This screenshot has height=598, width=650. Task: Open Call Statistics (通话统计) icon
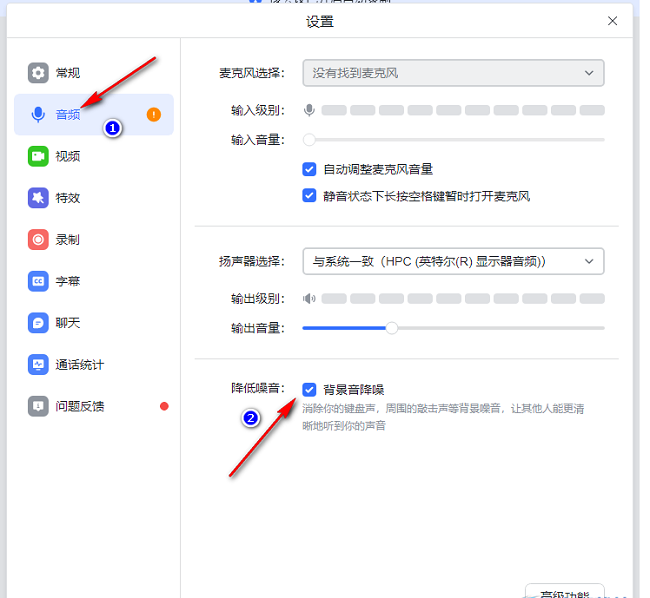[x=38, y=364]
